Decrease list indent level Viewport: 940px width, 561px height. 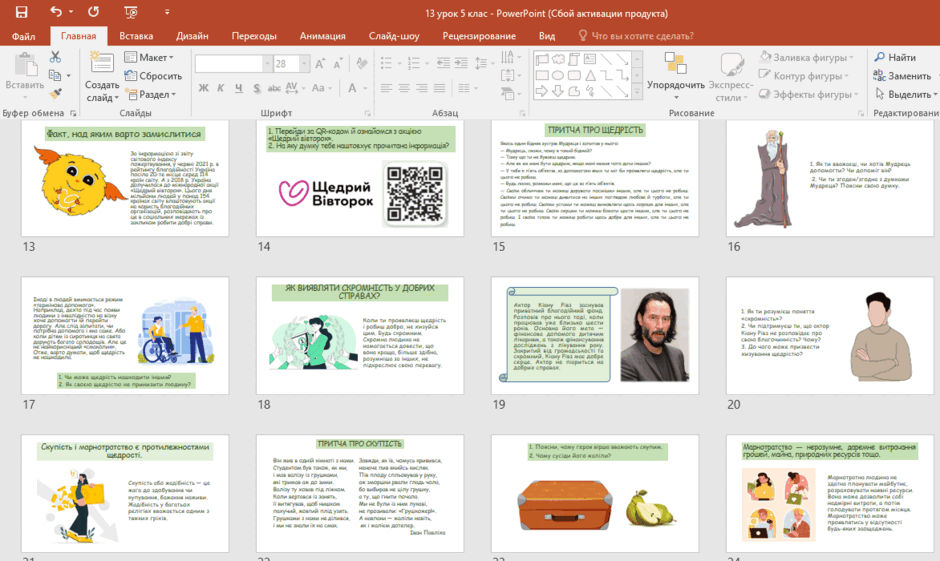click(x=443, y=63)
